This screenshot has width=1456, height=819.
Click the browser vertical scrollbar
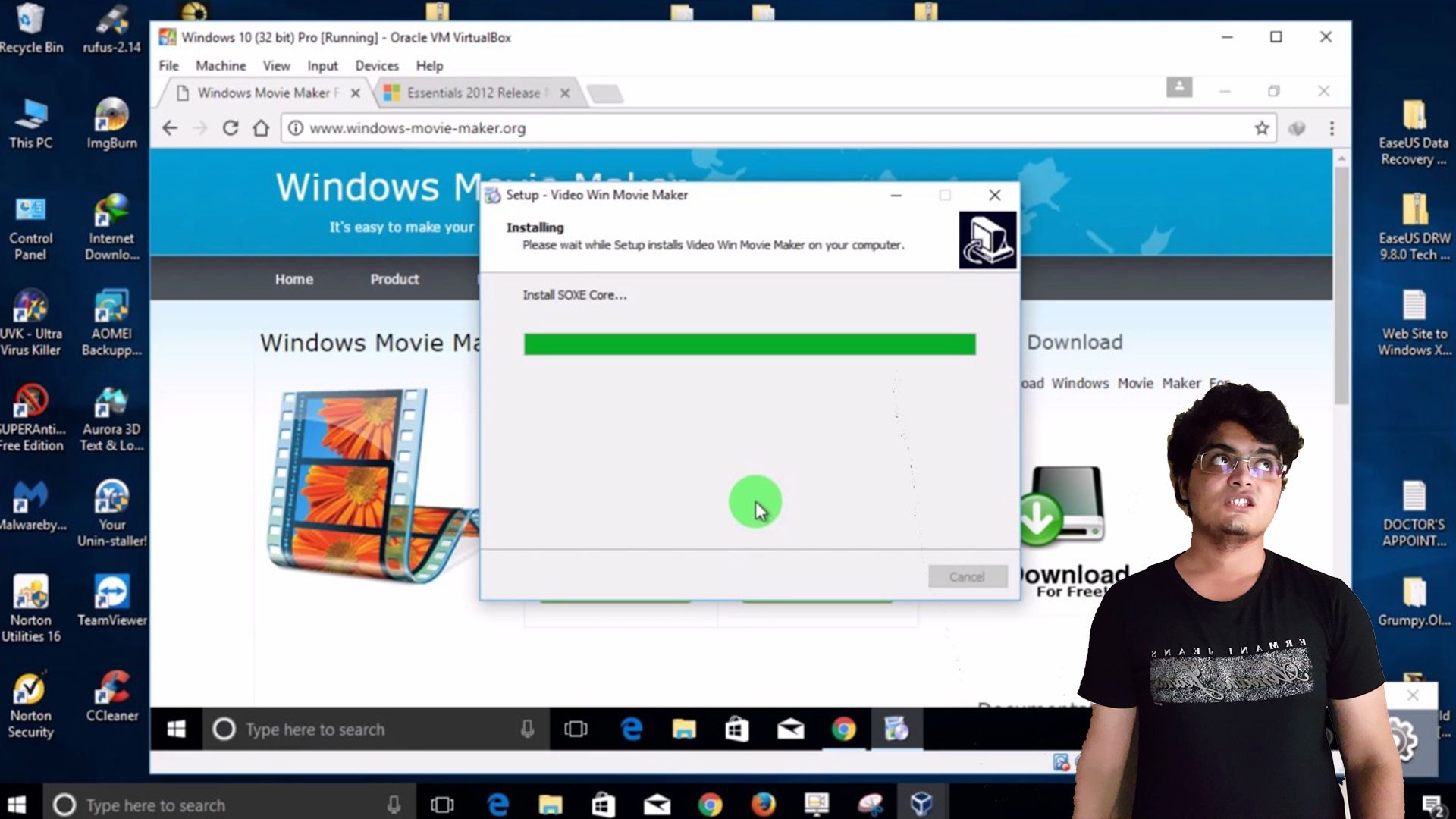(1341, 284)
